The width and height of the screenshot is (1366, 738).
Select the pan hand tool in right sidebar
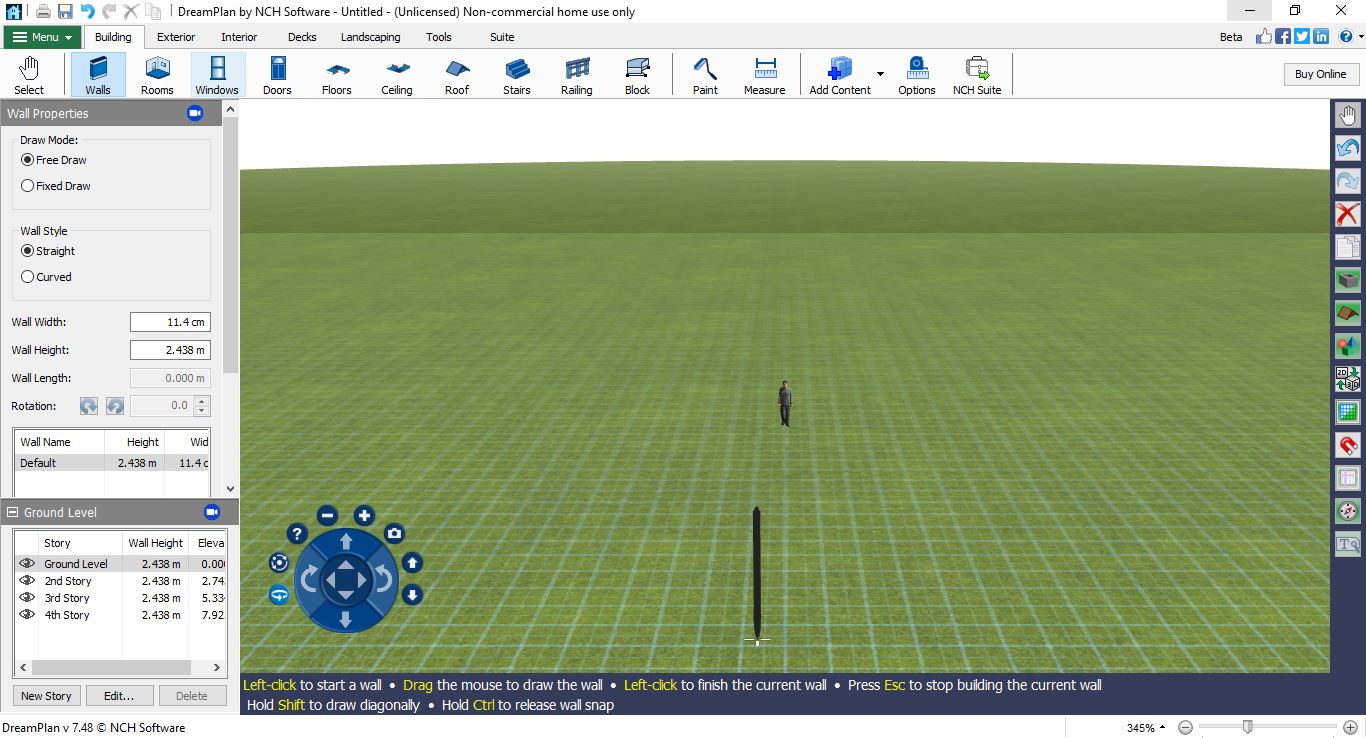pyautogui.click(x=1348, y=115)
